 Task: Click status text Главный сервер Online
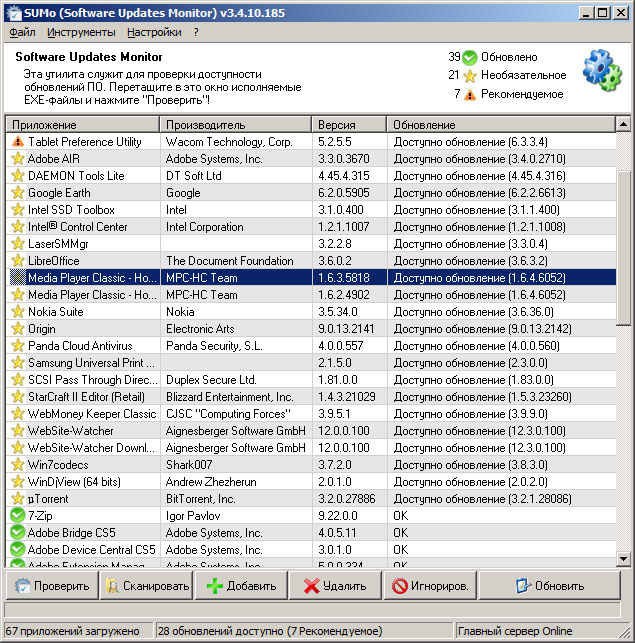[515, 631]
